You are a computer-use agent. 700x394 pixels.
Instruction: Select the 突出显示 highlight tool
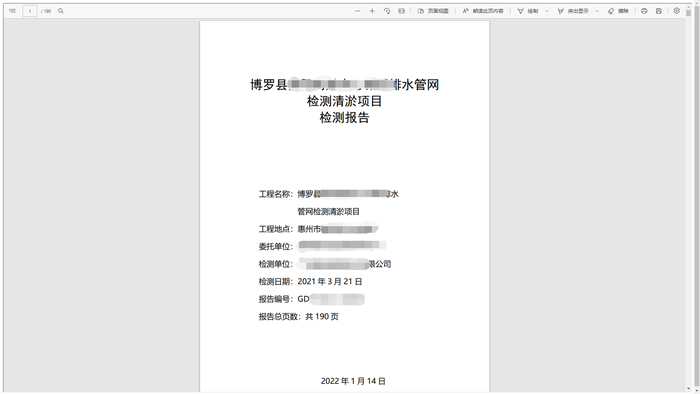[573, 11]
